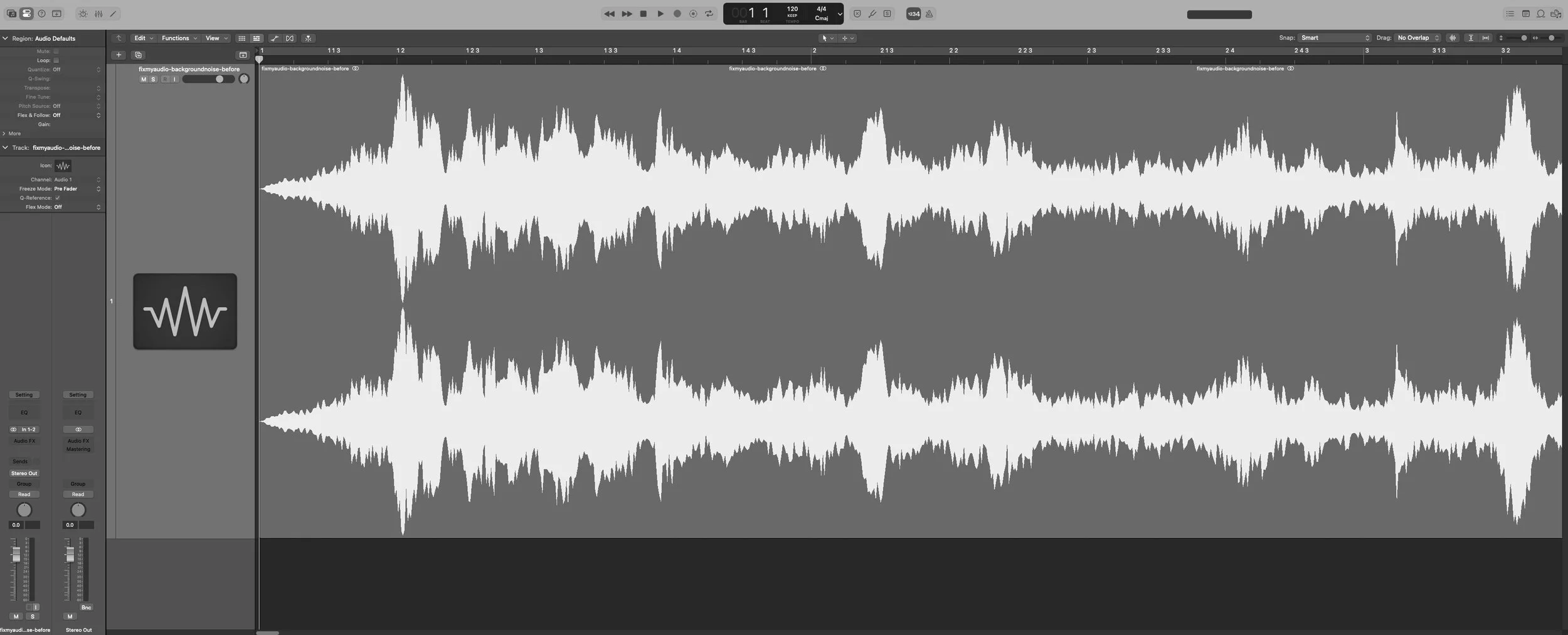Click the Stereo Out output slot
The image size is (1568, 635).
pyautogui.click(x=24, y=473)
